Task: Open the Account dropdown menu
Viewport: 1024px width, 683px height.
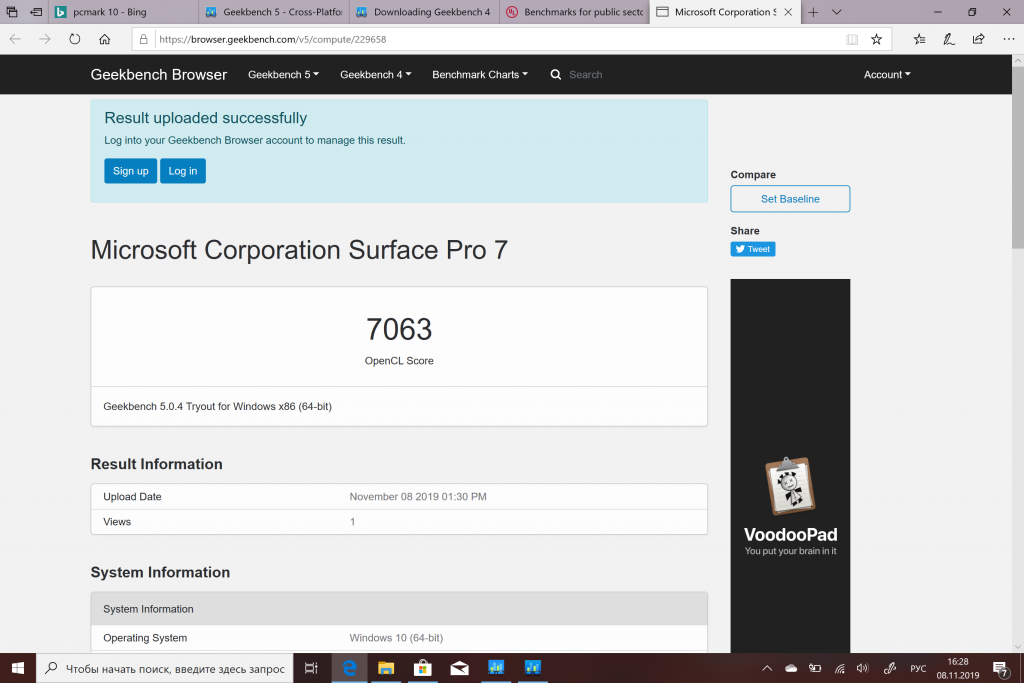Action: (887, 75)
